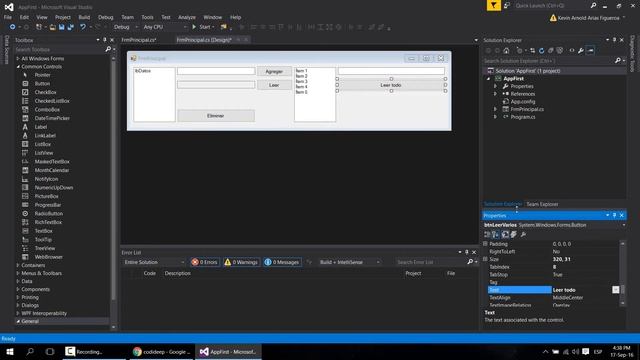Image resolution: width=640 pixels, height=360 pixels.
Task: Open the Debug configuration dropdown
Action: [125, 27]
